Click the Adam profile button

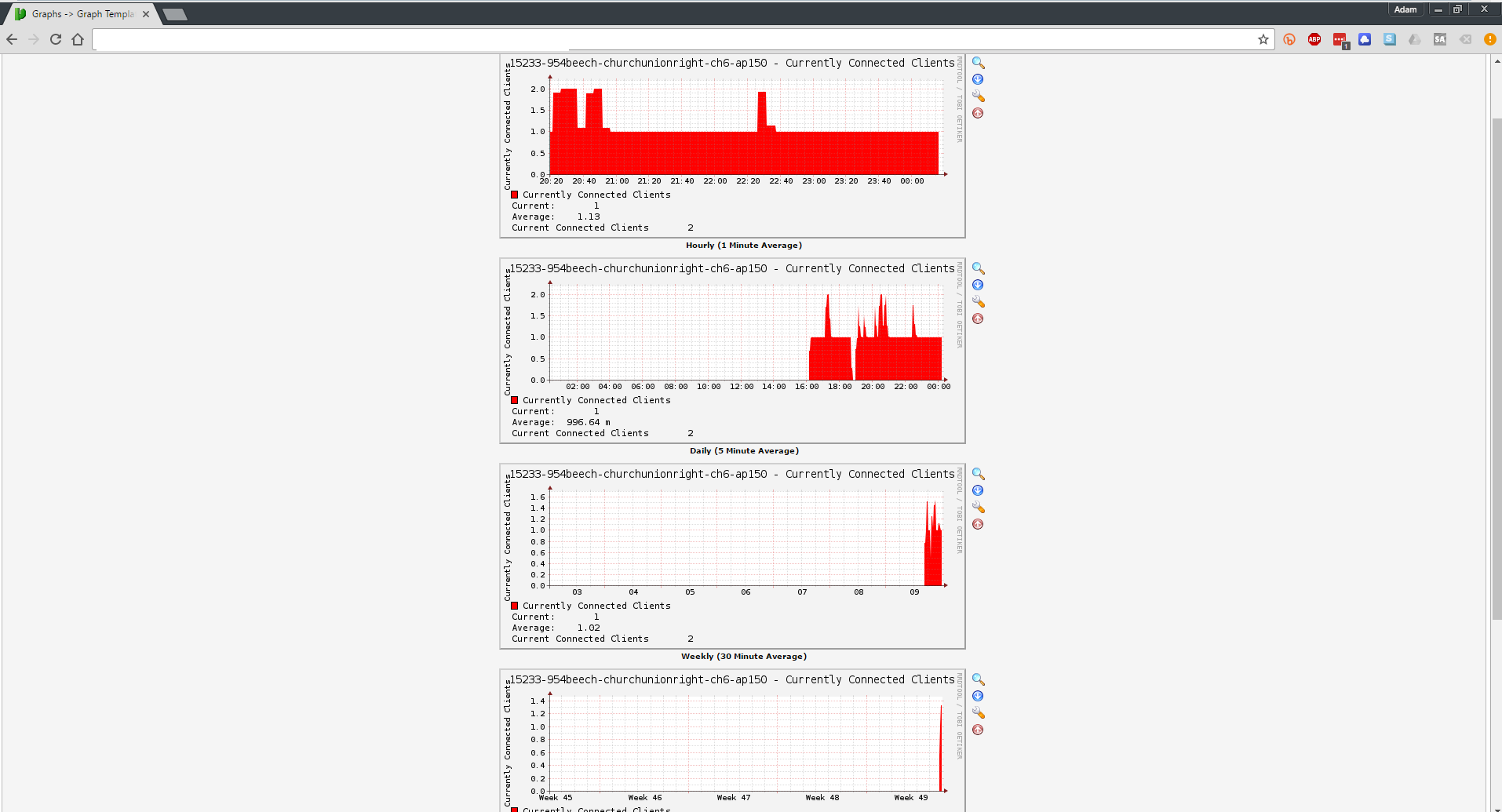point(1405,9)
